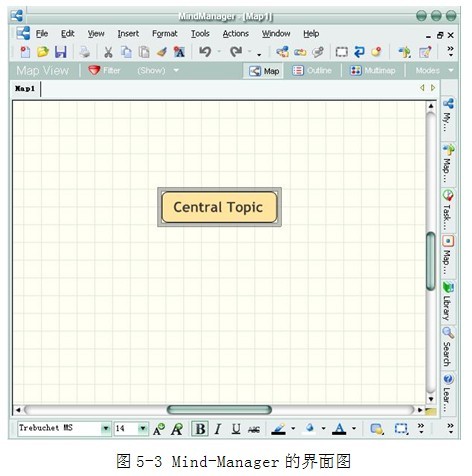Click the Save floppy disk icon
The image size is (472, 476).
[61, 52]
